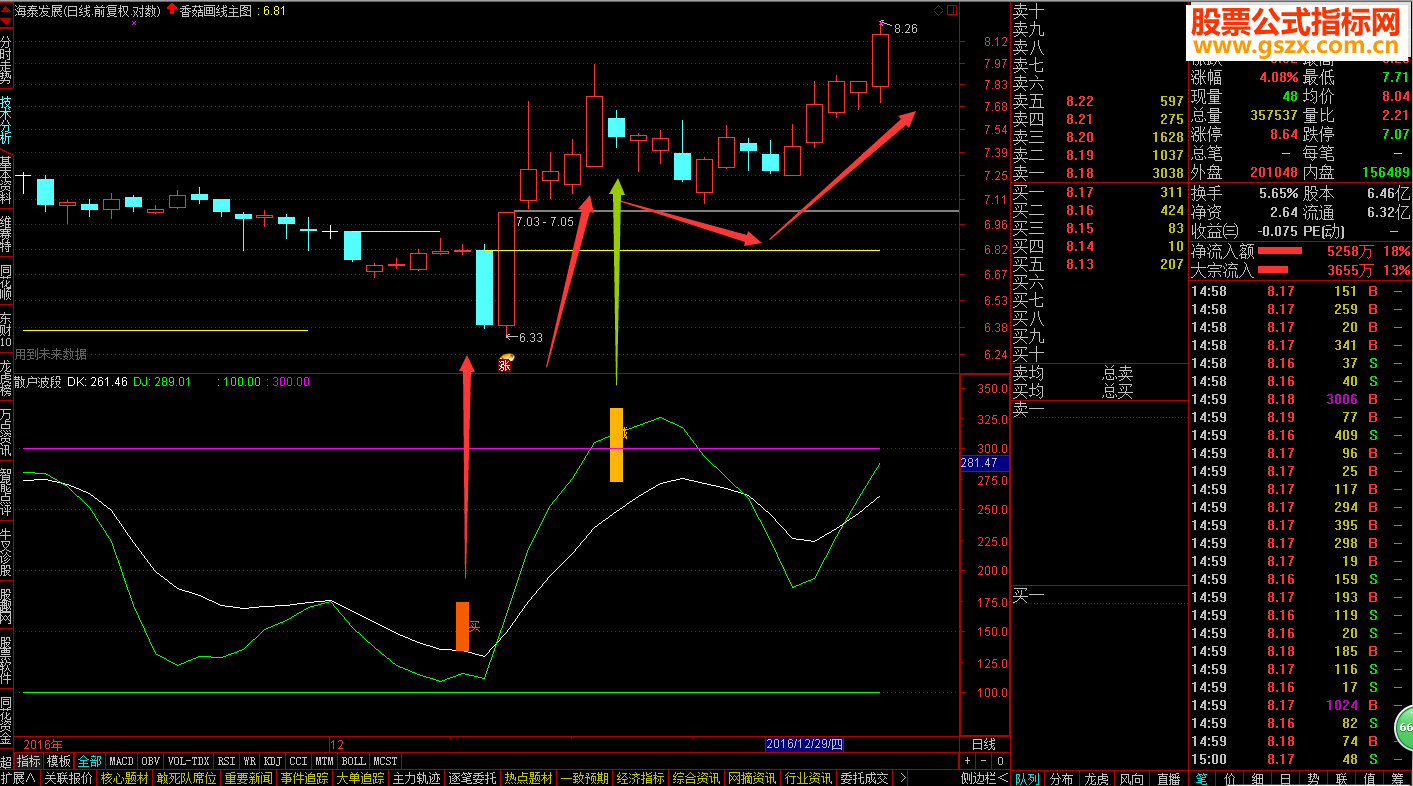Select the 分布 tab
This screenshot has height=786, width=1413.
click(x=1062, y=778)
